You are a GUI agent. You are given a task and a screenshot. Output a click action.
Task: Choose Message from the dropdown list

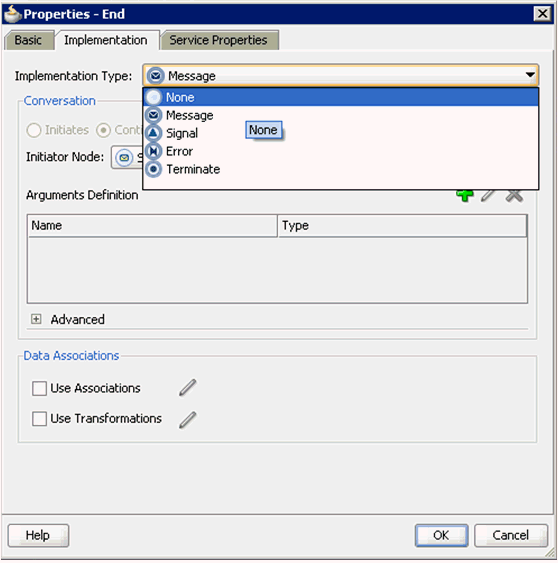340,115
